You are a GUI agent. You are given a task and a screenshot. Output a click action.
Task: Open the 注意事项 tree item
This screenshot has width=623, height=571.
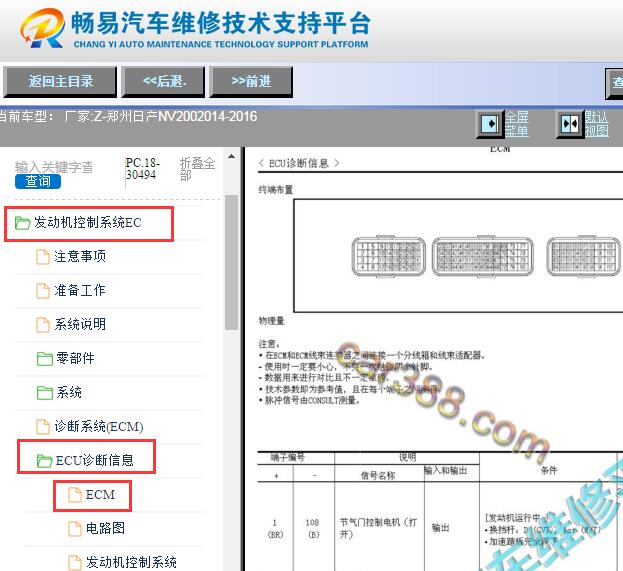80,257
